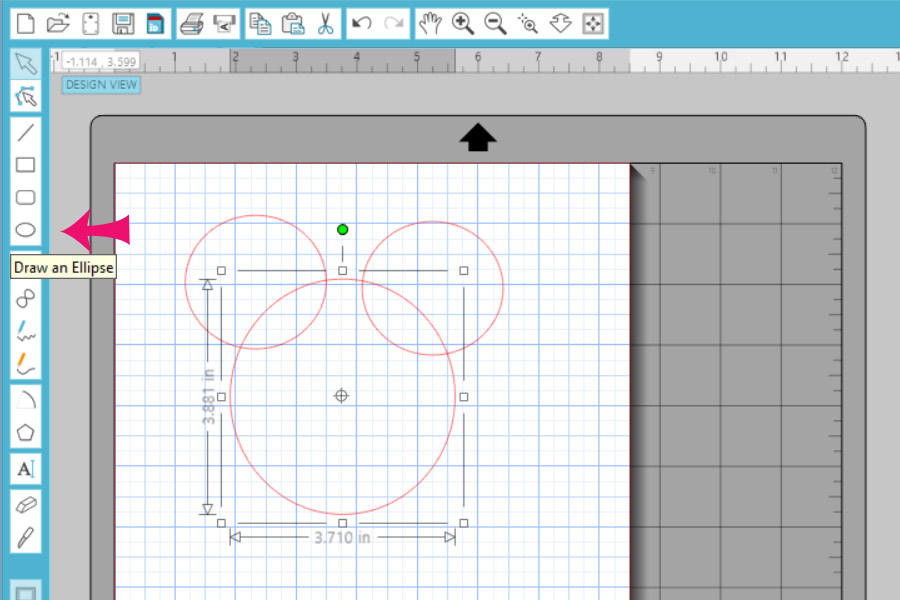This screenshot has height=600, width=900.
Task: Activate the hand pan tool
Action: (x=430, y=24)
